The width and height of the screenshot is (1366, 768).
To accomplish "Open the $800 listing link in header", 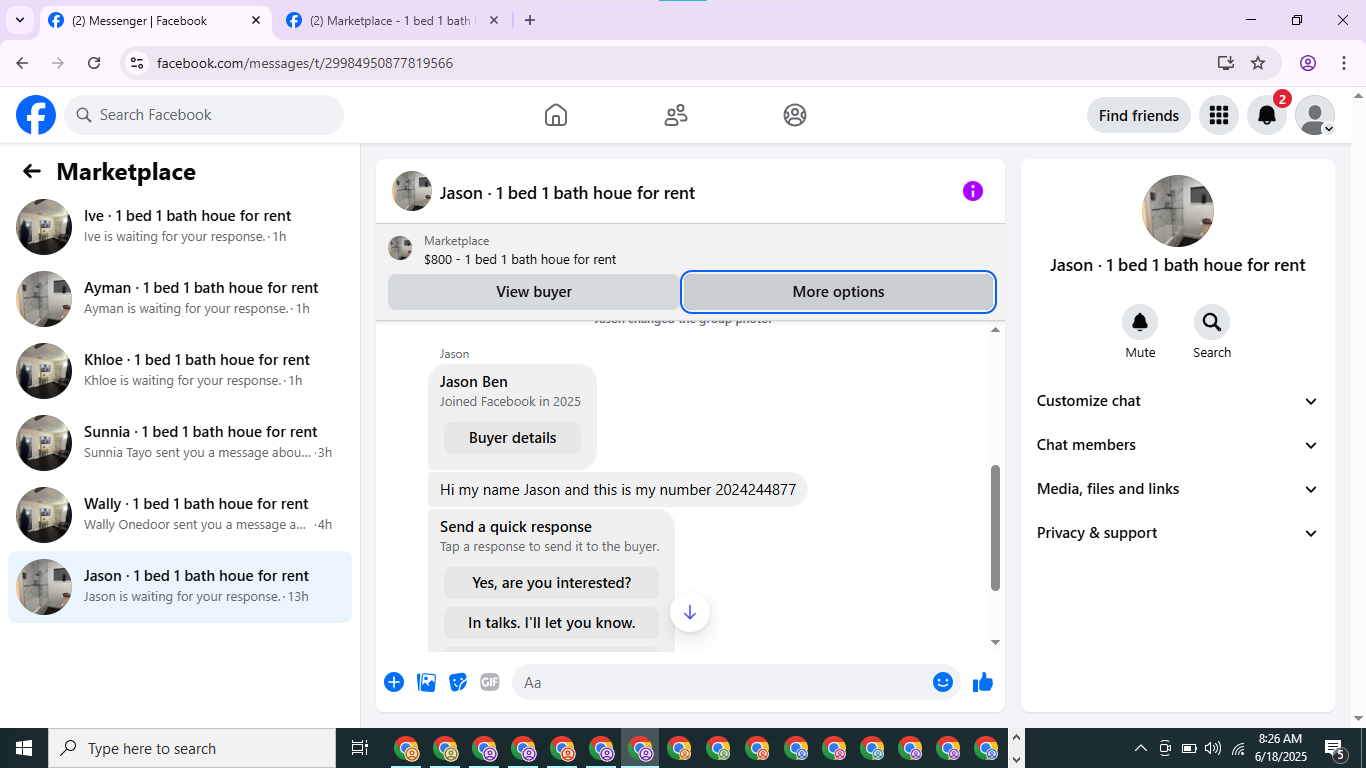I will (x=520, y=259).
